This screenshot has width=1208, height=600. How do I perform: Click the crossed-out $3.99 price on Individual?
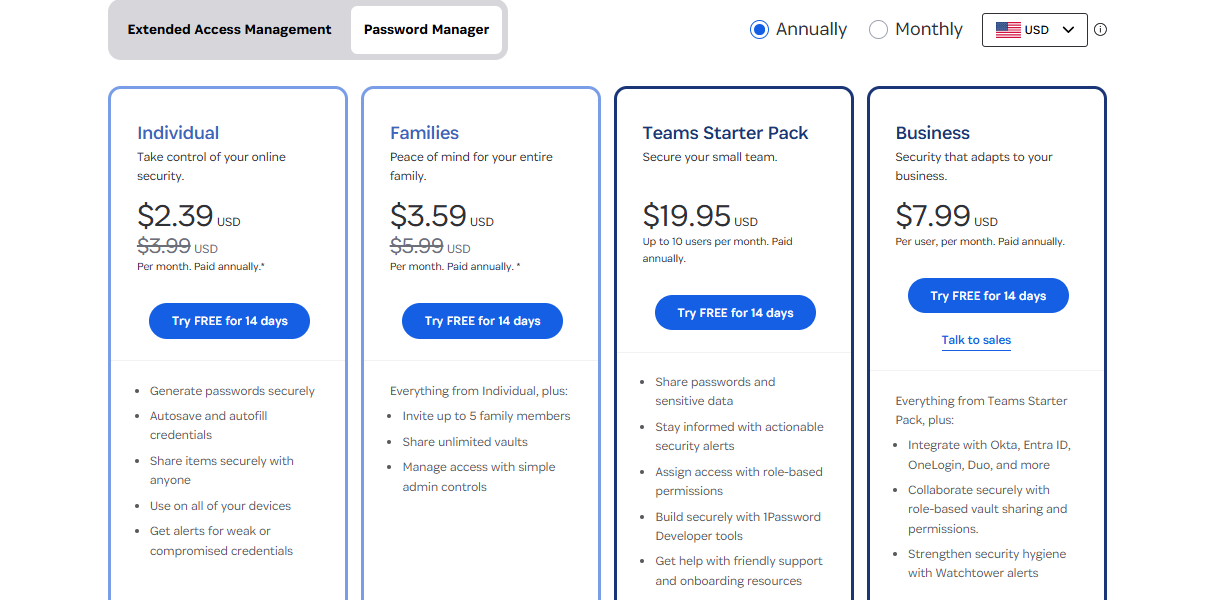[x=164, y=247]
